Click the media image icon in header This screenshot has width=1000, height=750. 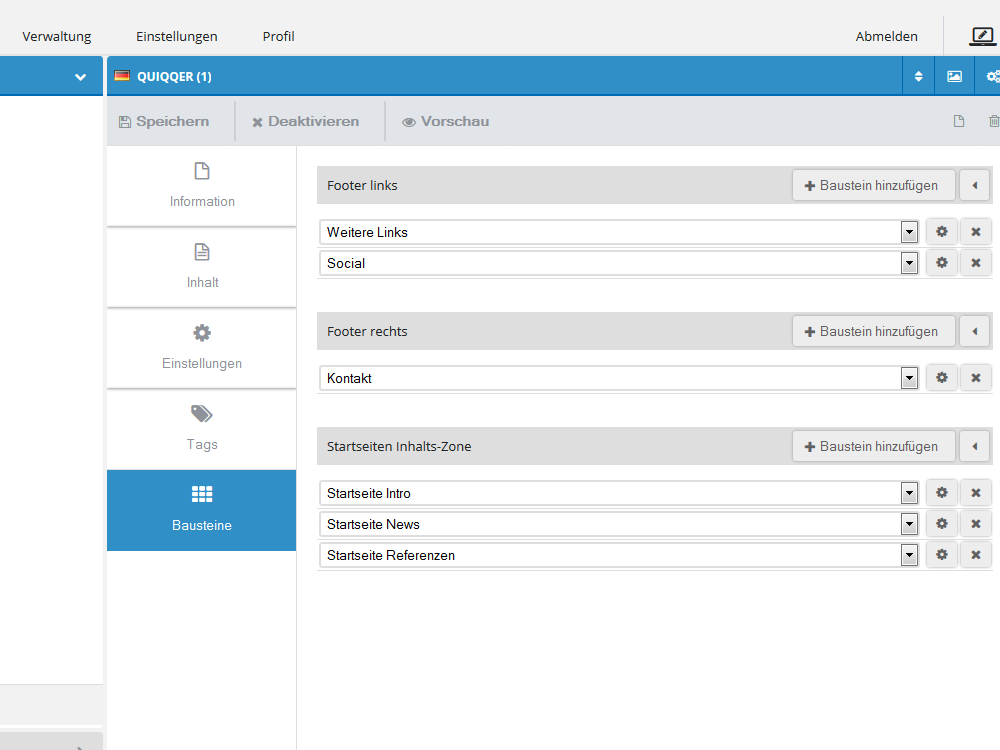954,77
